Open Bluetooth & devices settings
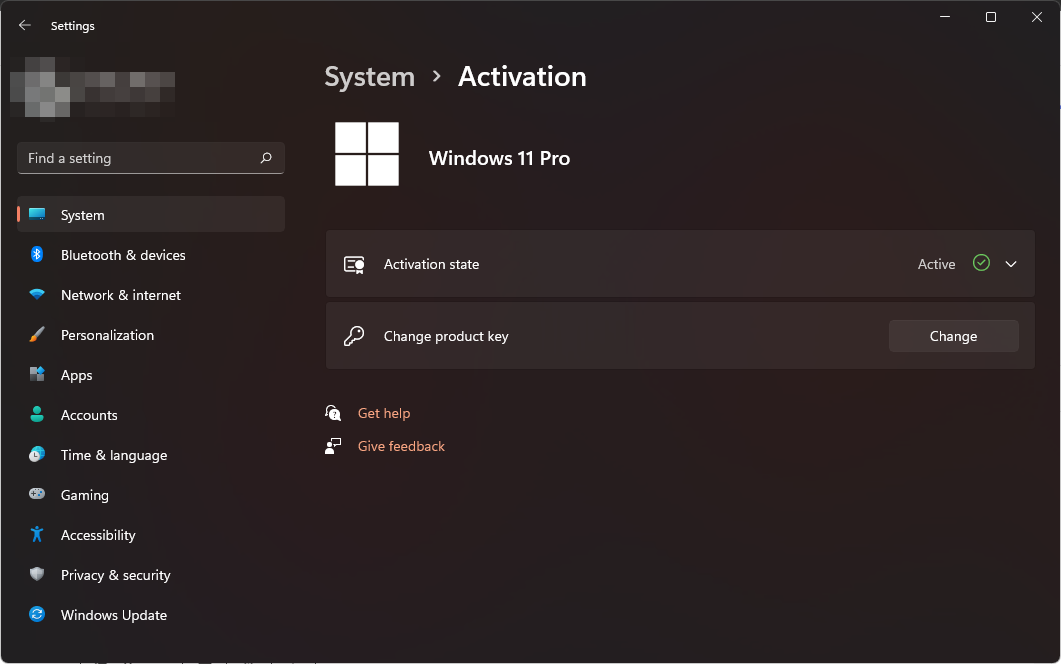The image size is (1061, 664). pos(150,254)
